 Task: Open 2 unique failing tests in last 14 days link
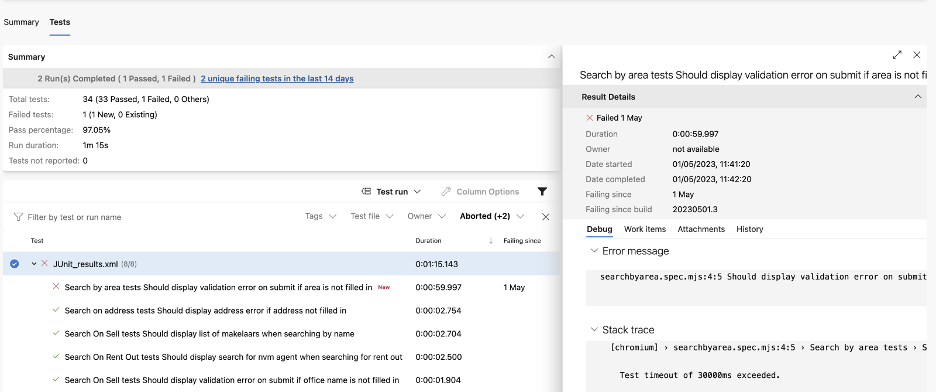coord(277,79)
